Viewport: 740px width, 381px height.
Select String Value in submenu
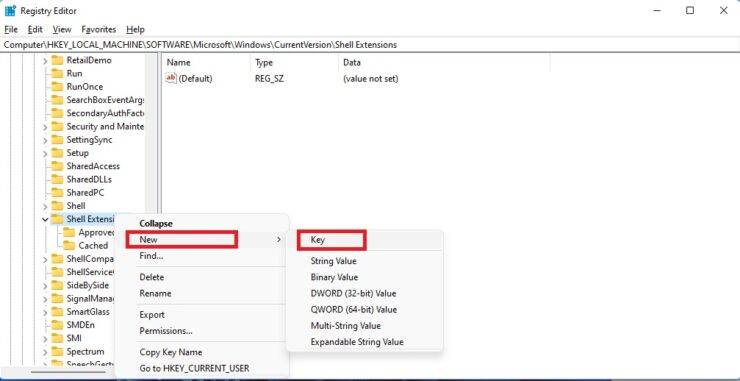click(333, 261)
